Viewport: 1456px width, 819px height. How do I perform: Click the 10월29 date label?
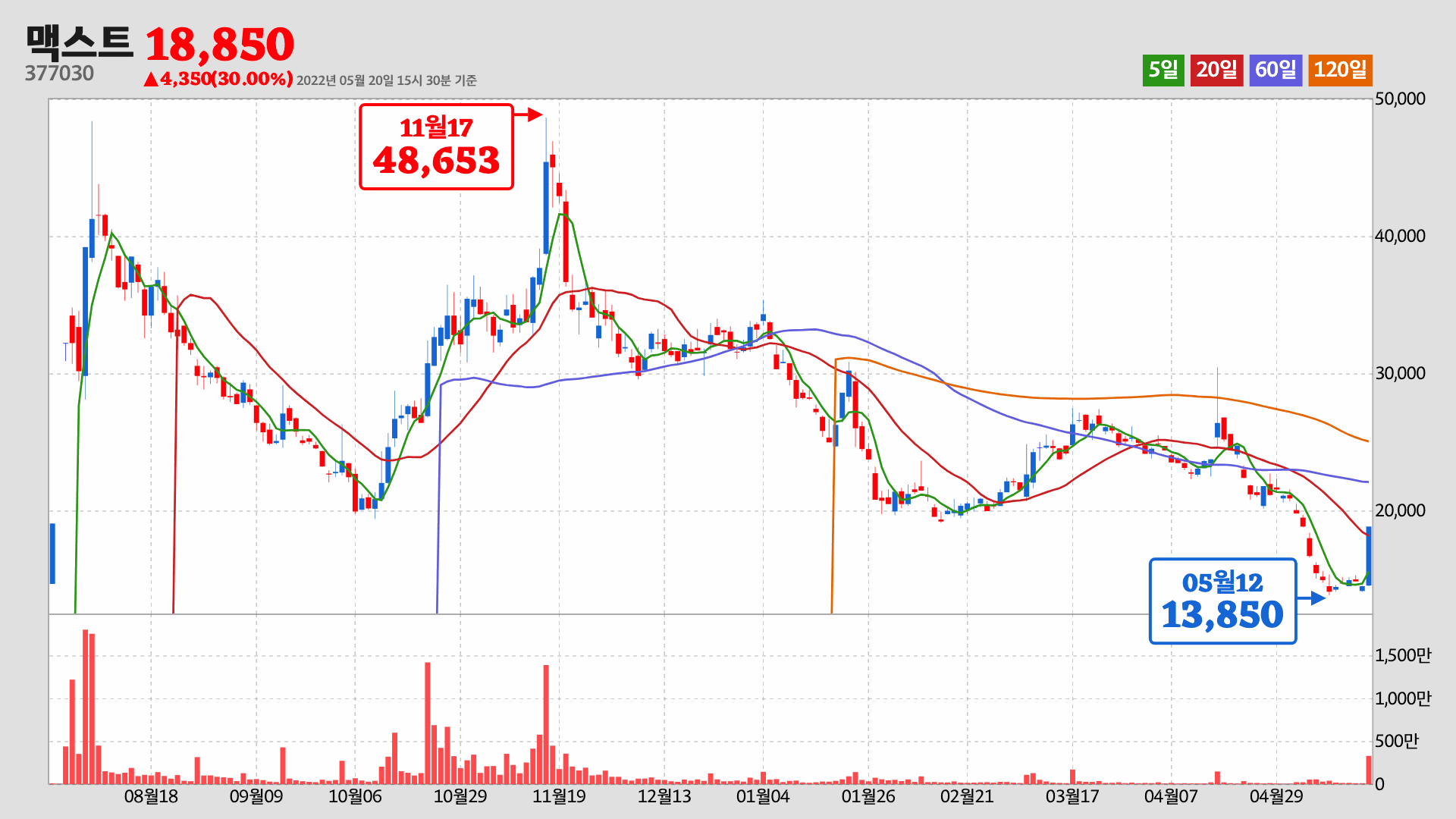(460, 796)
